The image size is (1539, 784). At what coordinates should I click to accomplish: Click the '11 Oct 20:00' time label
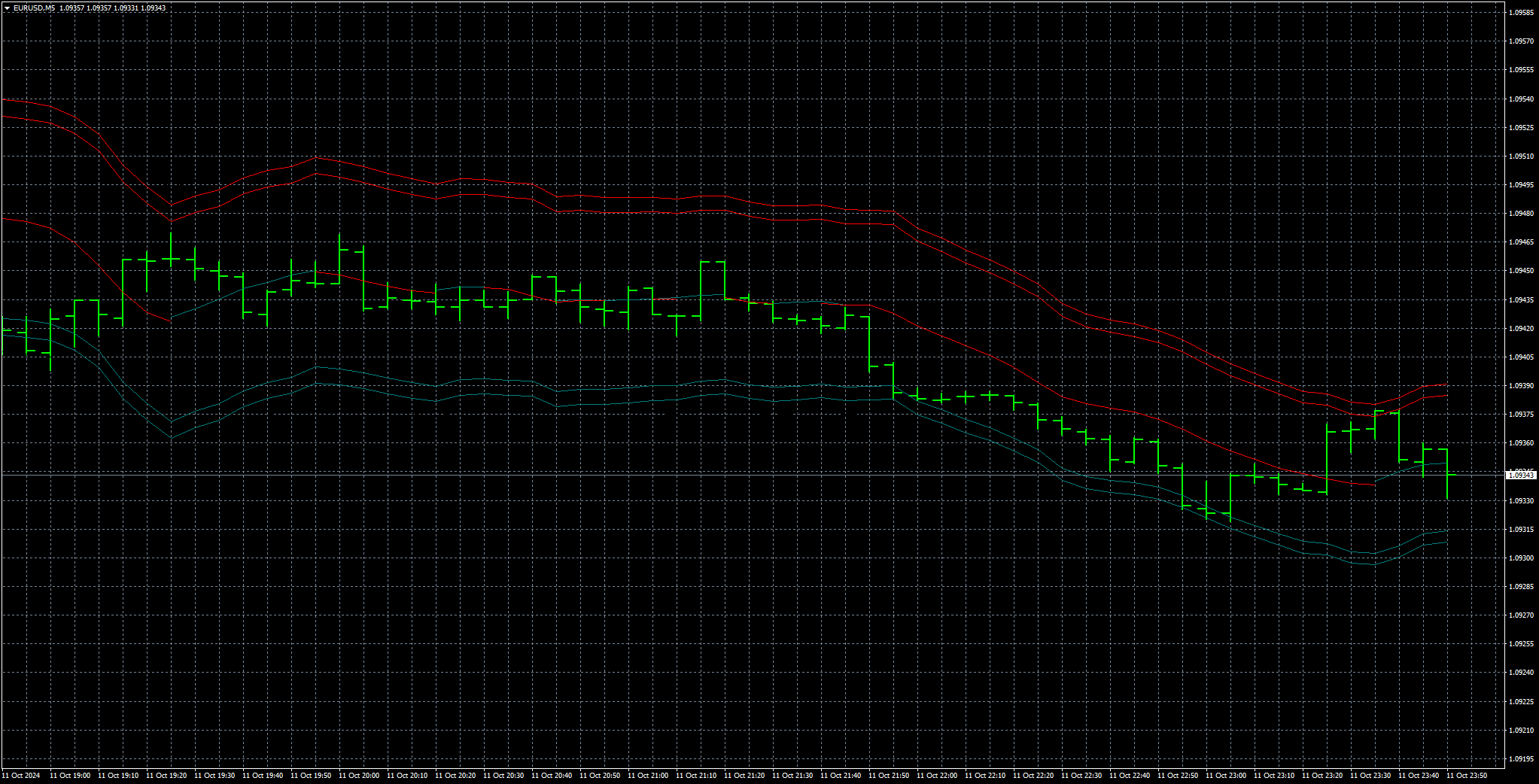[x=359, y=776]
